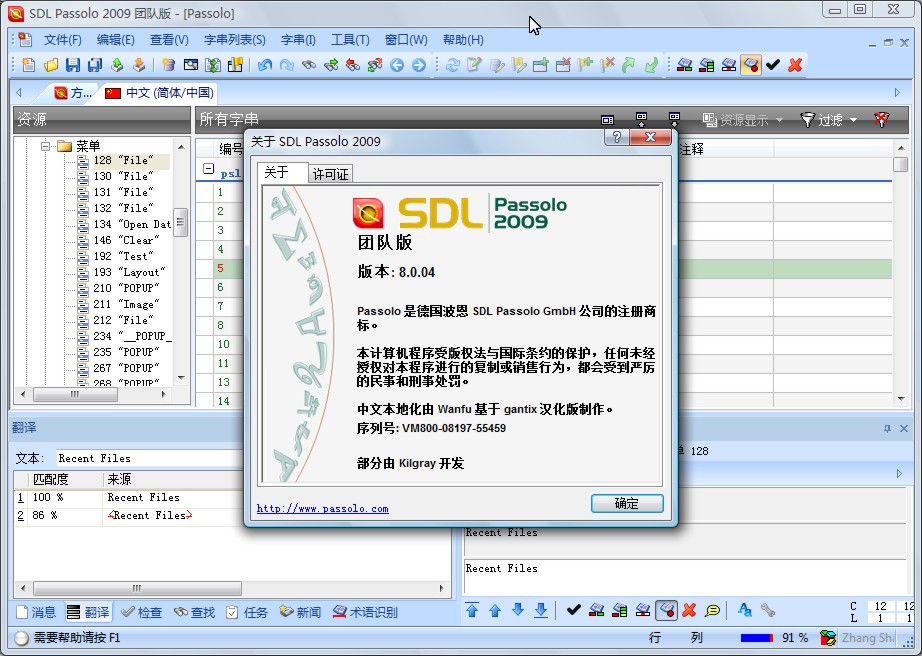Viewport: 922px width, 656px height.
Task: Click the 来源 column header
Action: (173, 479)
